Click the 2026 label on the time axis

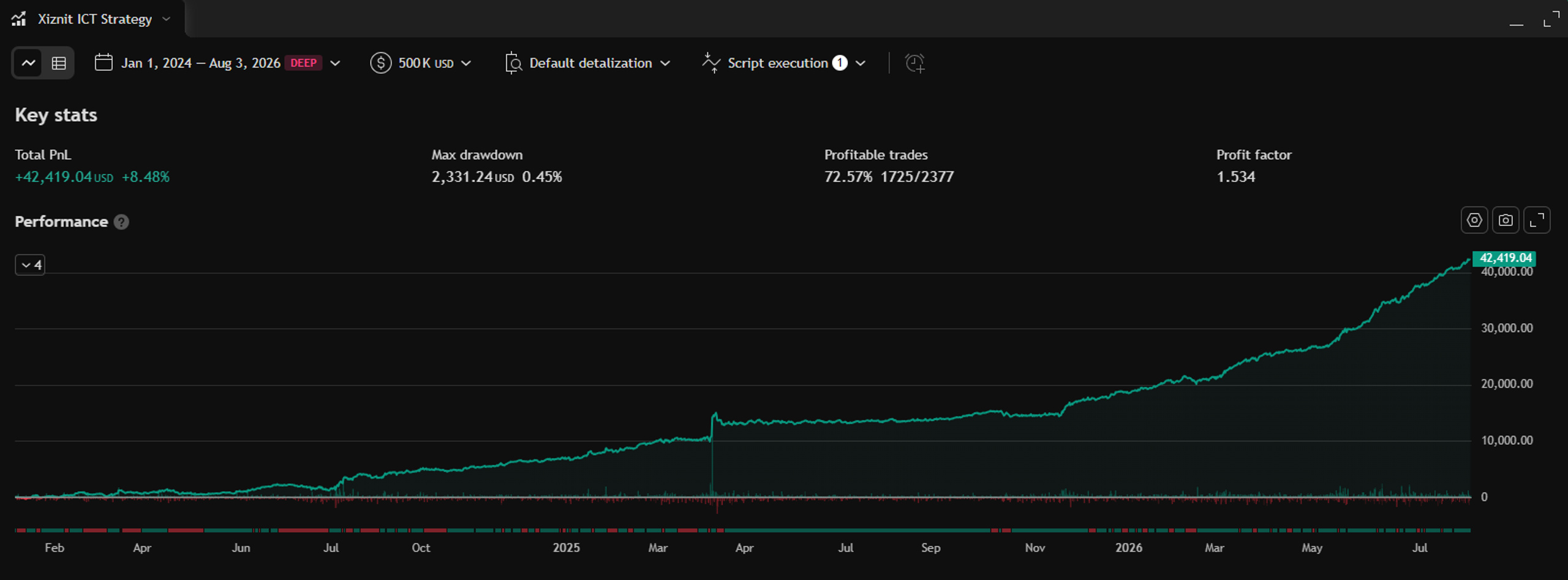click(1128, 548)
